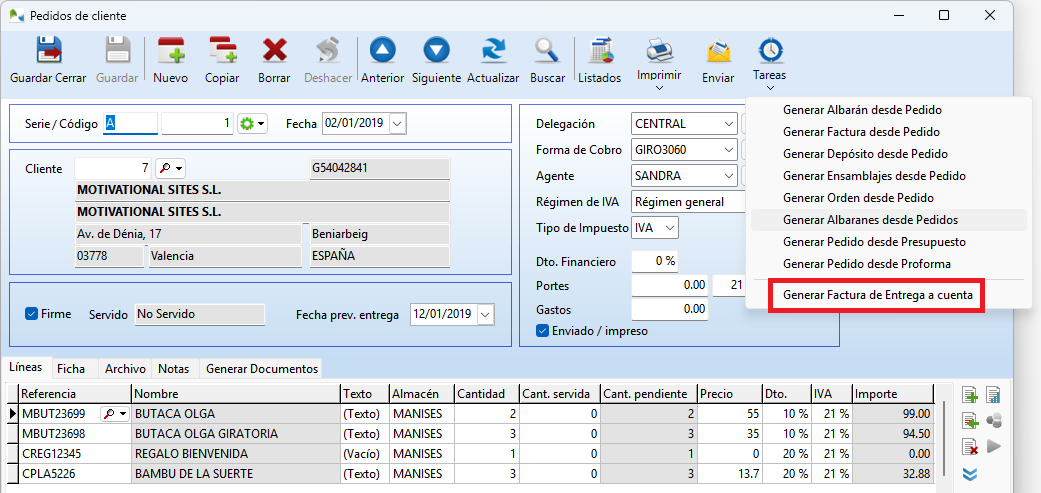Open the Listados reports icon

pyautogui.click(x=600, y=50)
